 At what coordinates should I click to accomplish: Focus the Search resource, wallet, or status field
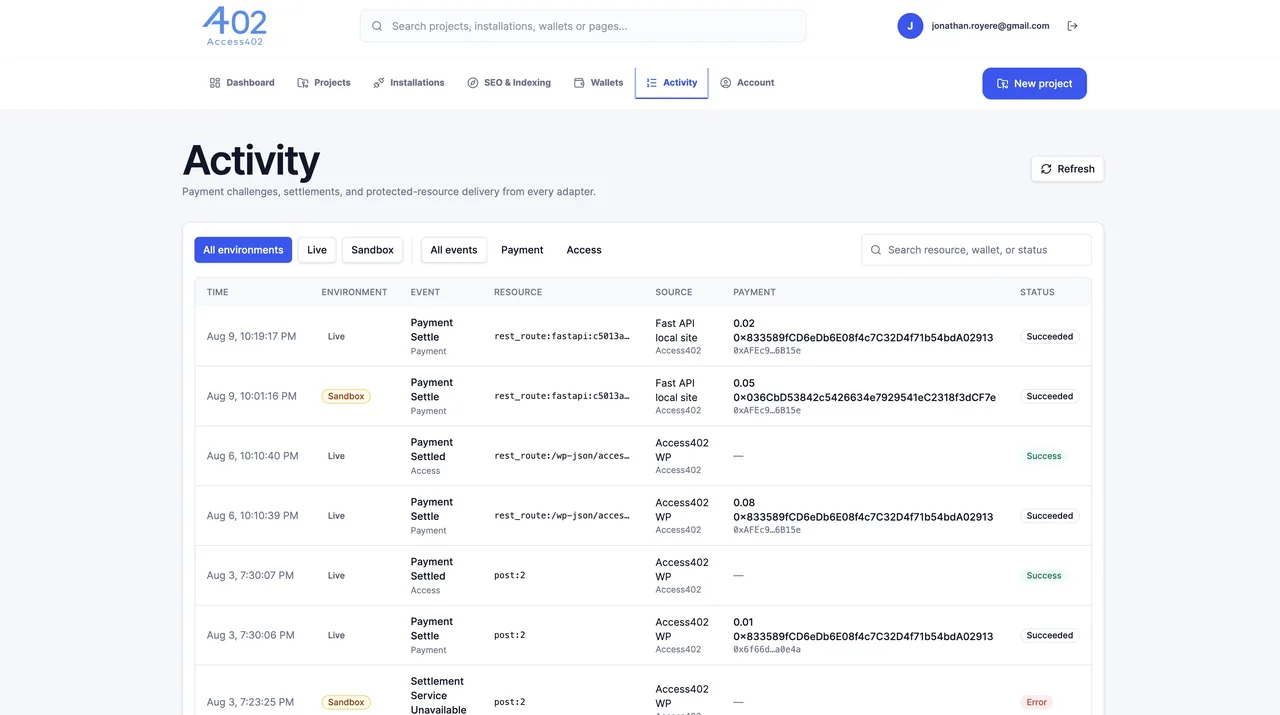click(x=976, y=250)
